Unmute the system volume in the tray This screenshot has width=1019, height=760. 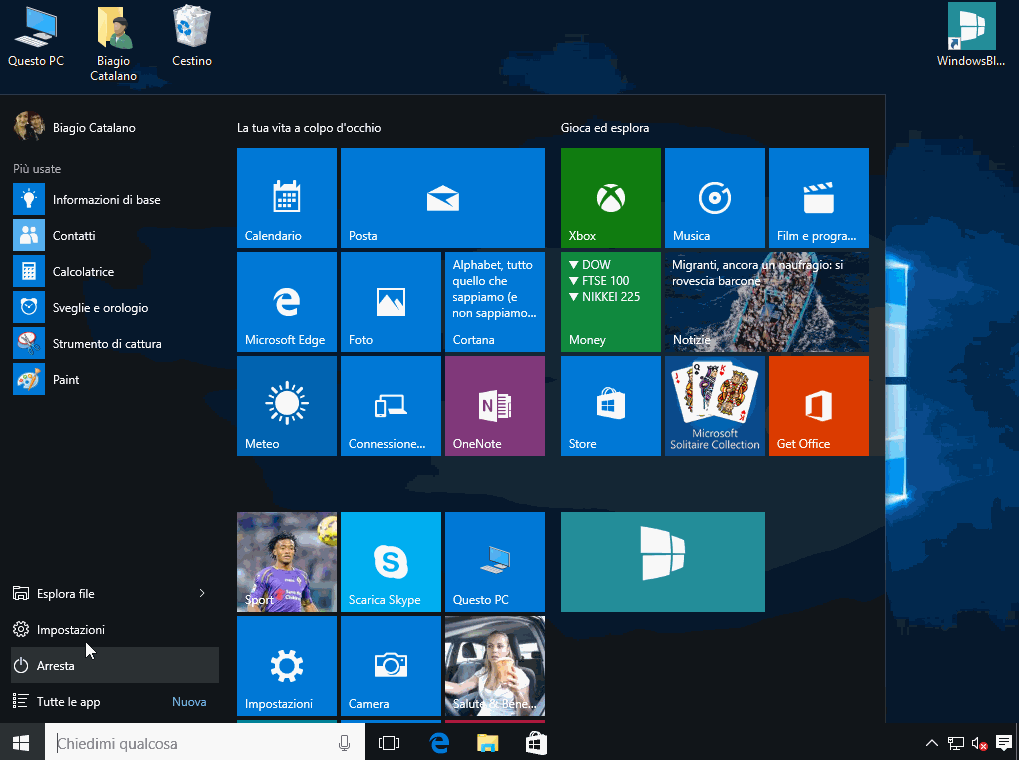point(977,743)
